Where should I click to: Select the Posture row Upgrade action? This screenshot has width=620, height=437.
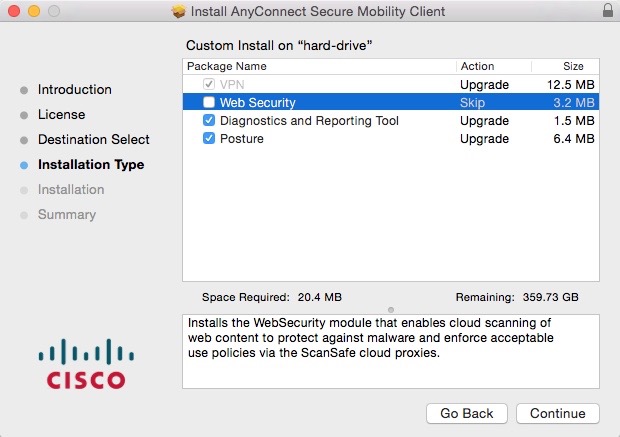point(484,138)
